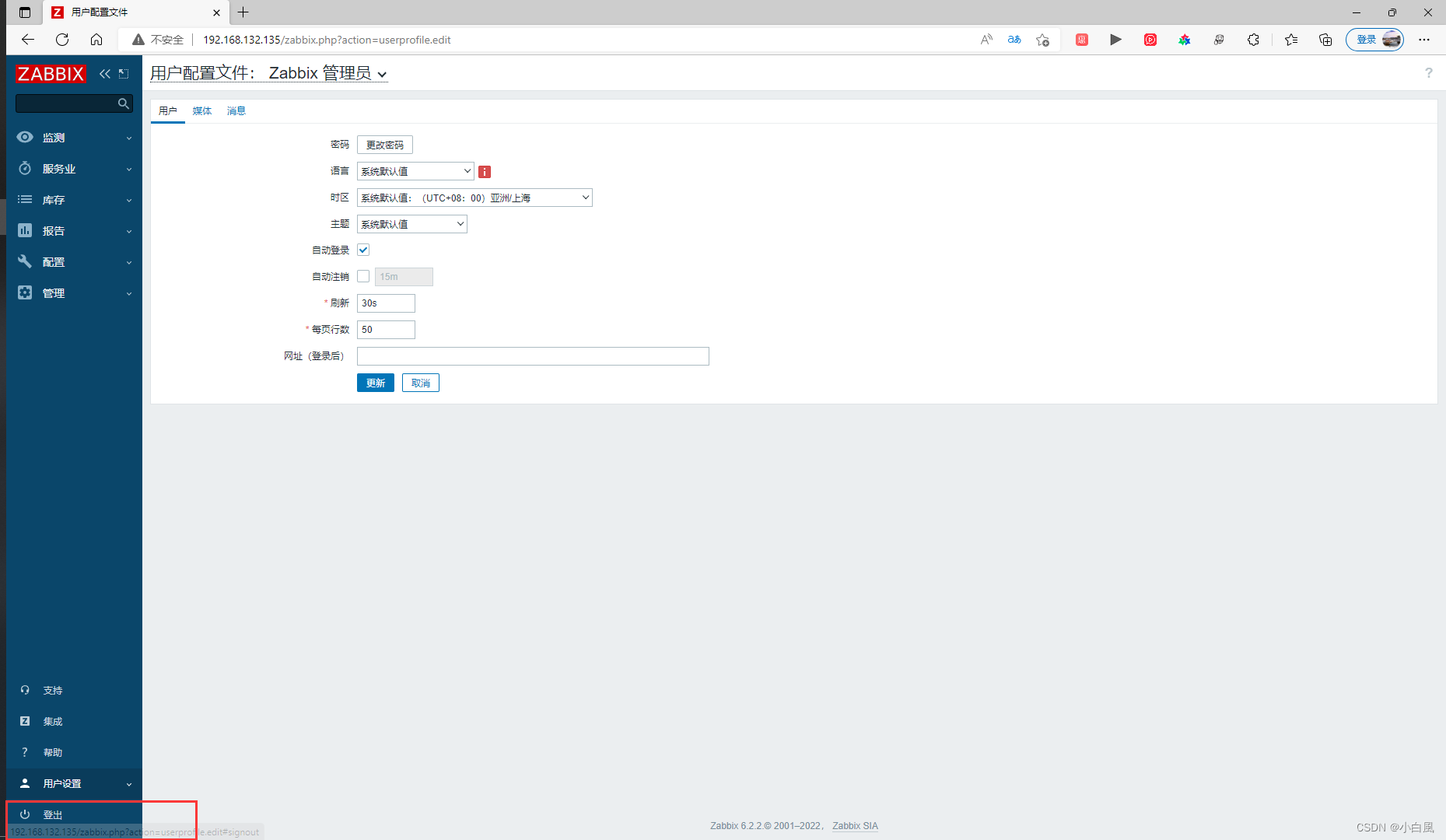The width and height of the screenshot is (1446, 840).
Task: Switch to the 消息 tab
Action: pos(236,111)
